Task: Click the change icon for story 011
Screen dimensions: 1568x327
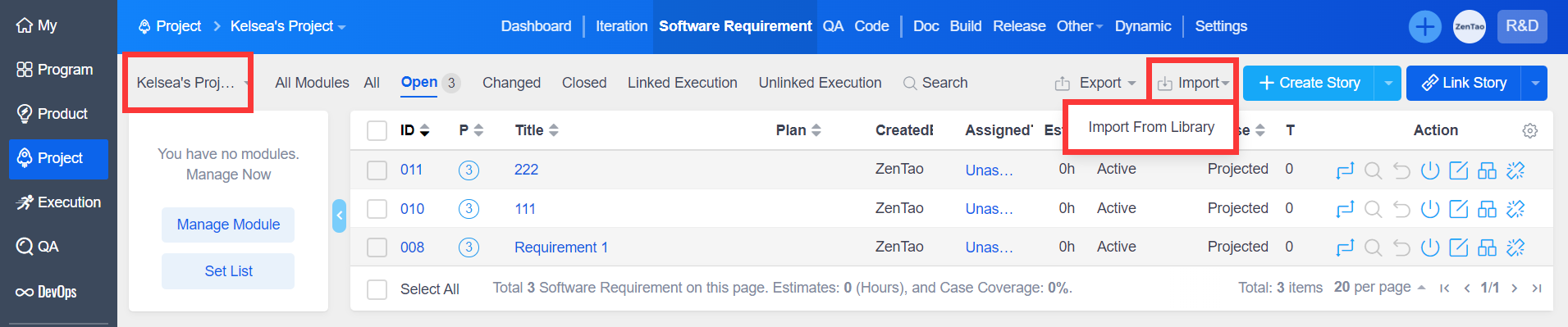Action: (x=1344, y=170)
